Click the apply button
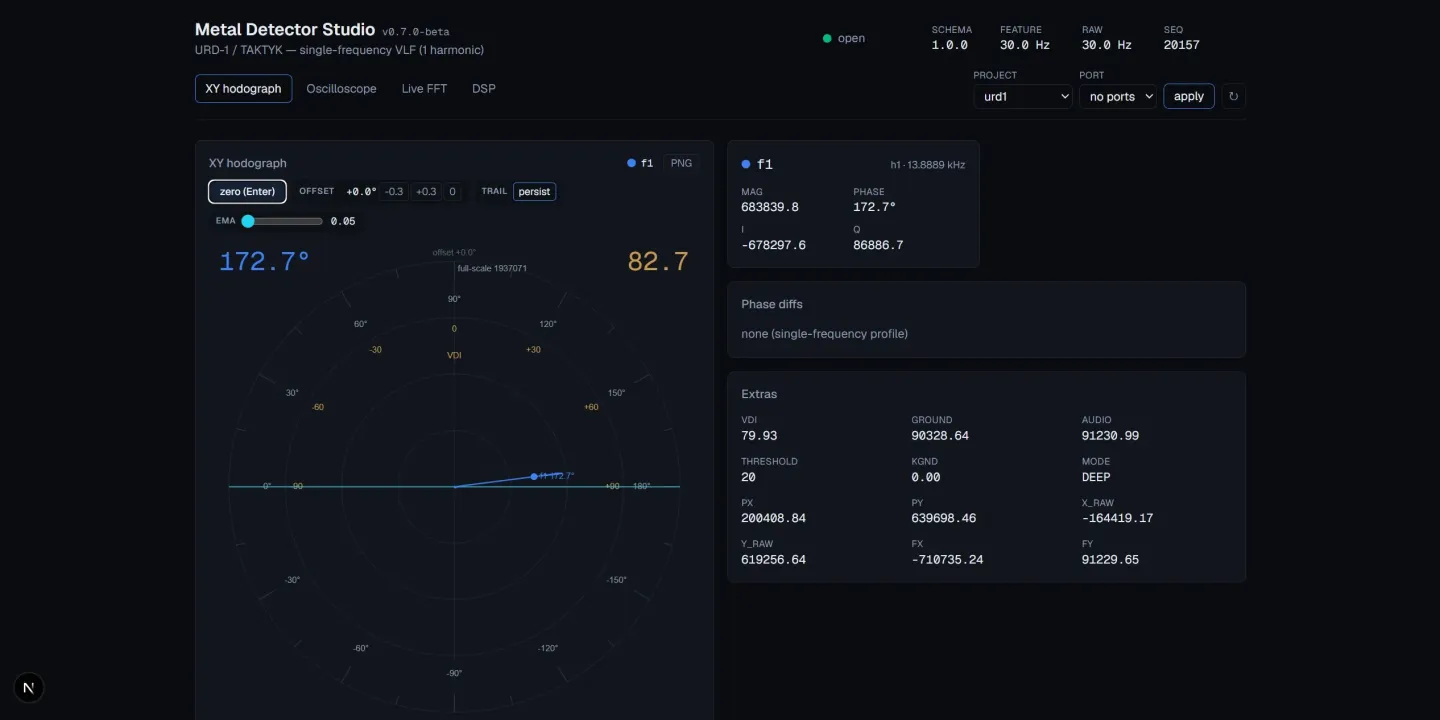This screenshot has height=720, width=1440. point(1189,96)
